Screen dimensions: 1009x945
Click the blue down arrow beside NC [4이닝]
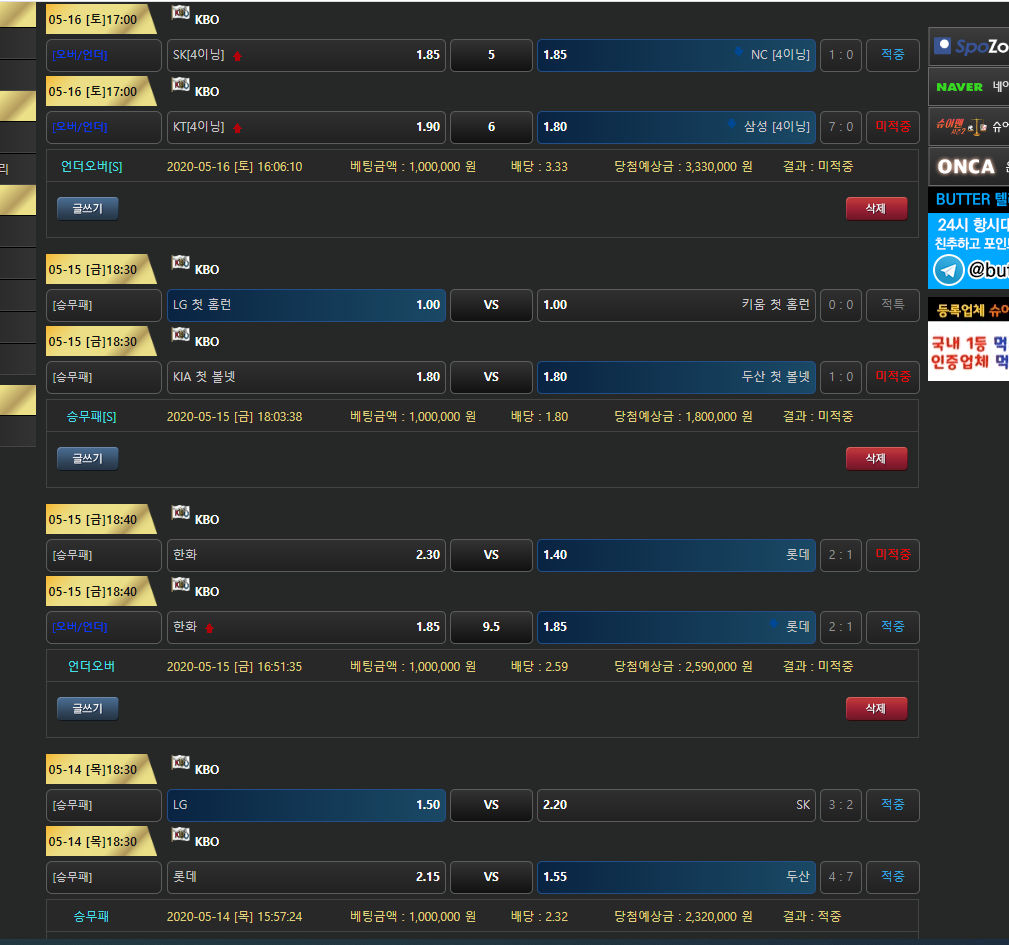738,52
